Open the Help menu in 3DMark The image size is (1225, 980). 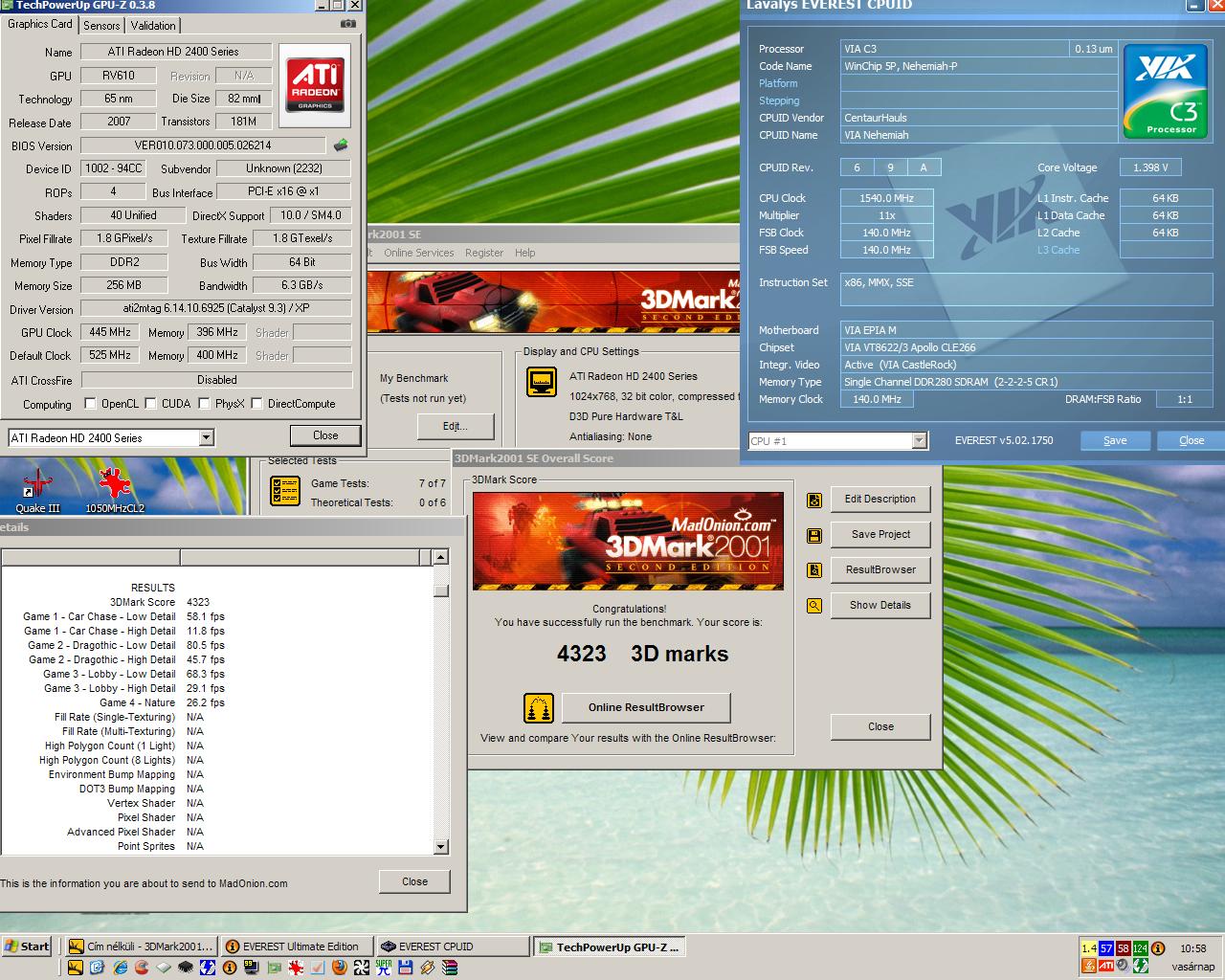pyautogui.click(x=525, y=253)
